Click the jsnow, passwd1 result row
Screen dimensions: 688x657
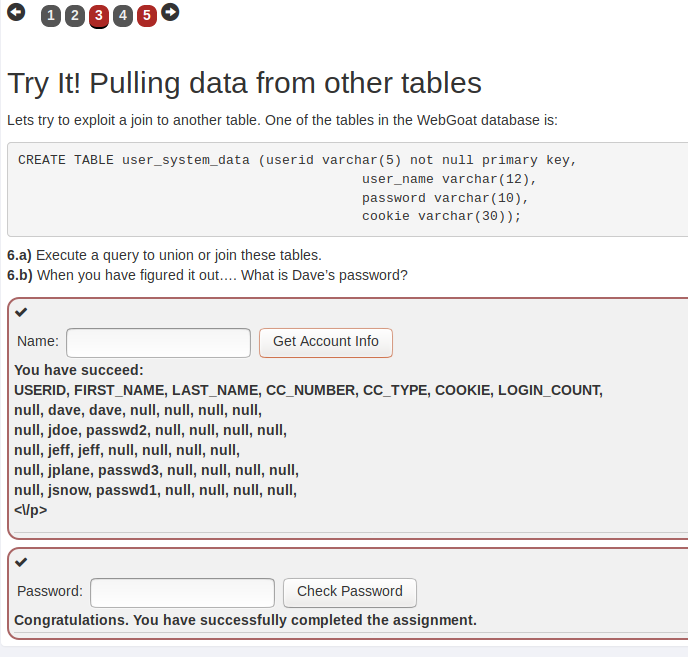(155, 490)
